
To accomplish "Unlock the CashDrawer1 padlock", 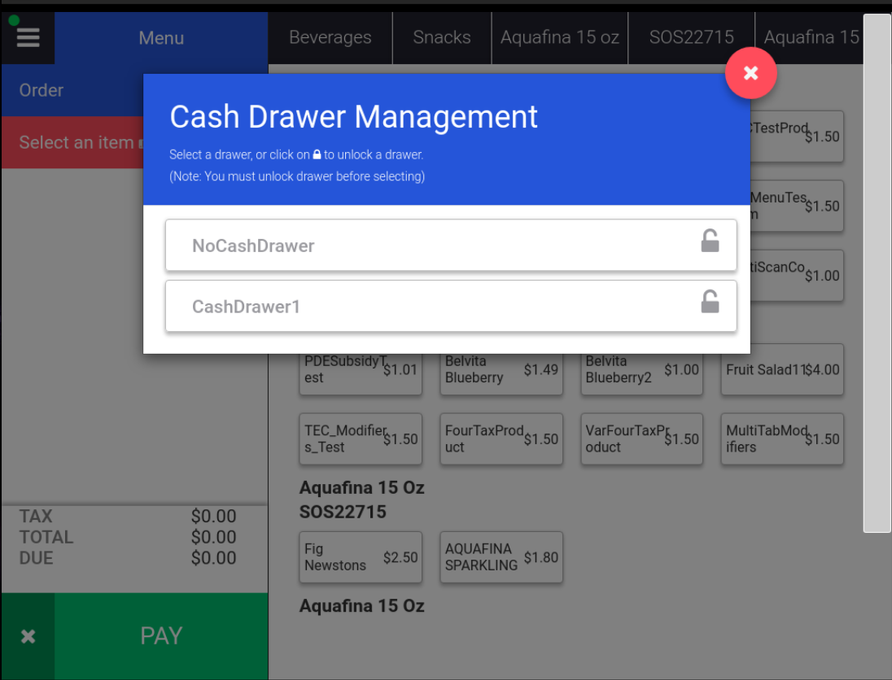I will pos(709,302).
